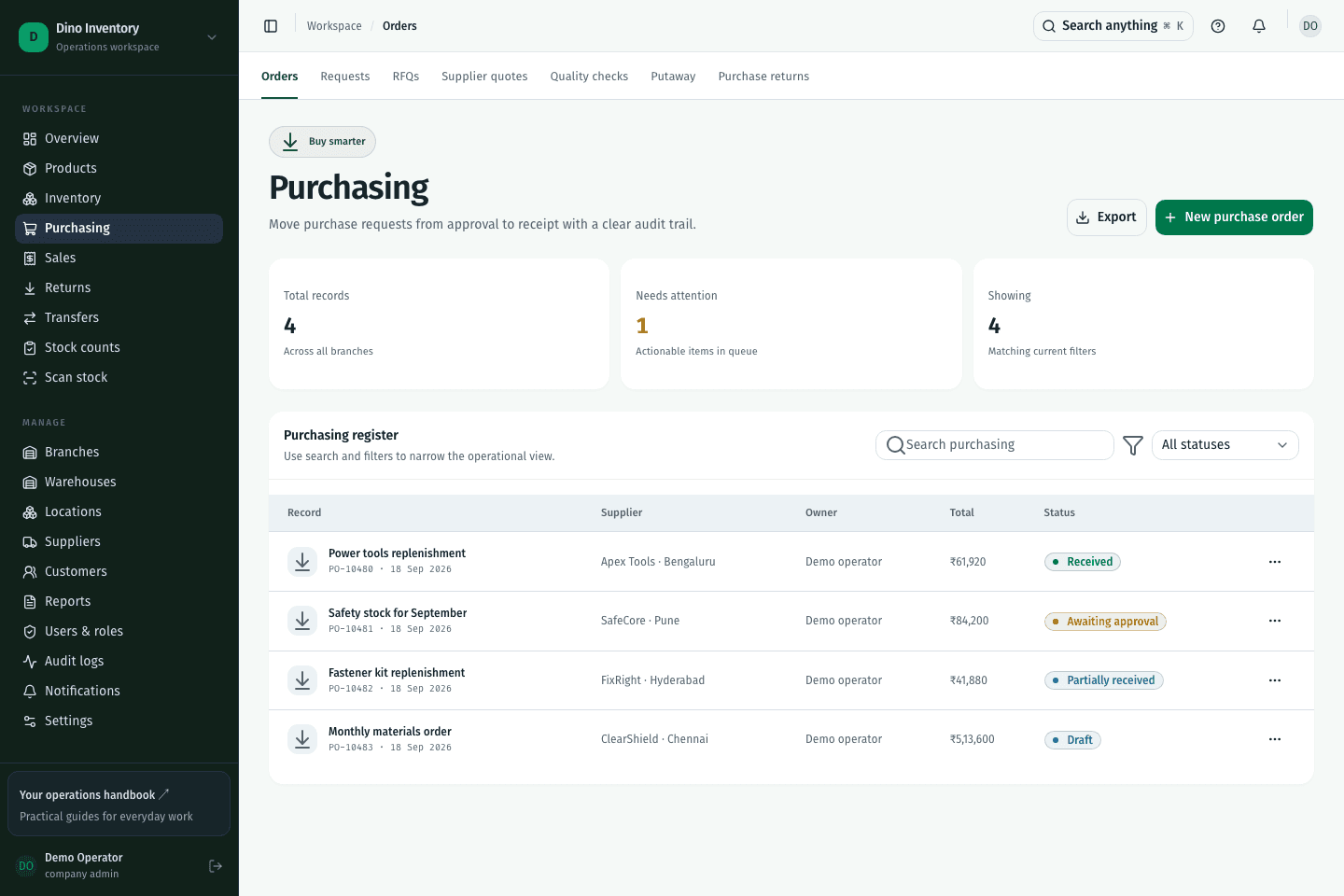Click the filter funnel icon
The image size is (1344, 896).
[x=1133, y=445]
